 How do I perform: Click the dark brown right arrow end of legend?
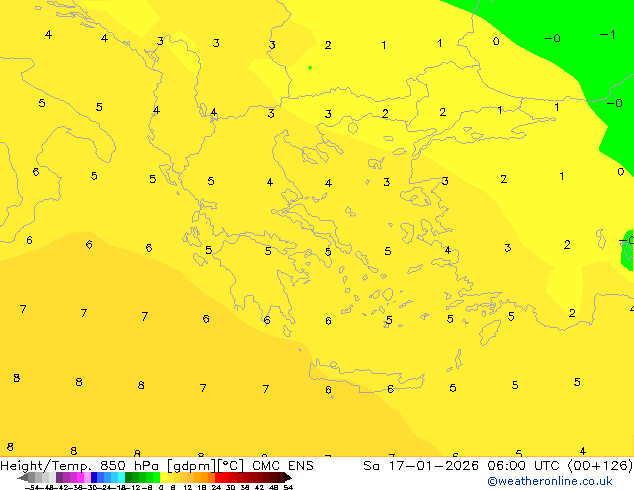click(288, 477)
